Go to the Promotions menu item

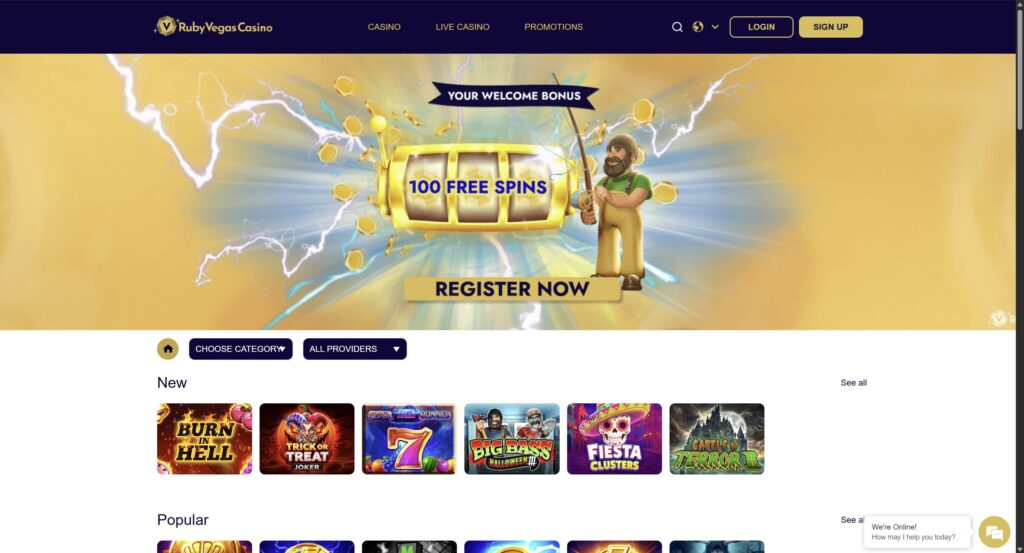(x=553, y=27)
